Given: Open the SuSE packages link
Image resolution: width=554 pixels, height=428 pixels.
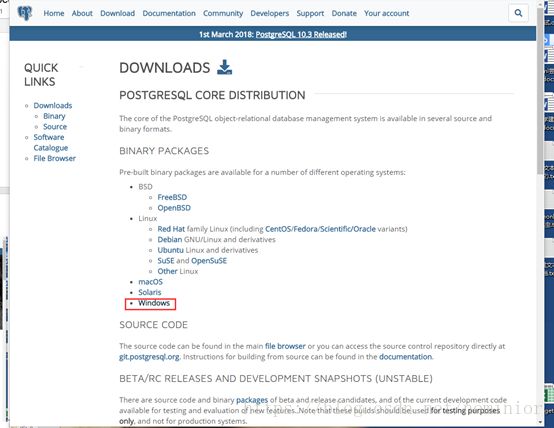Looking at the screenshot, I should [166, 261].
